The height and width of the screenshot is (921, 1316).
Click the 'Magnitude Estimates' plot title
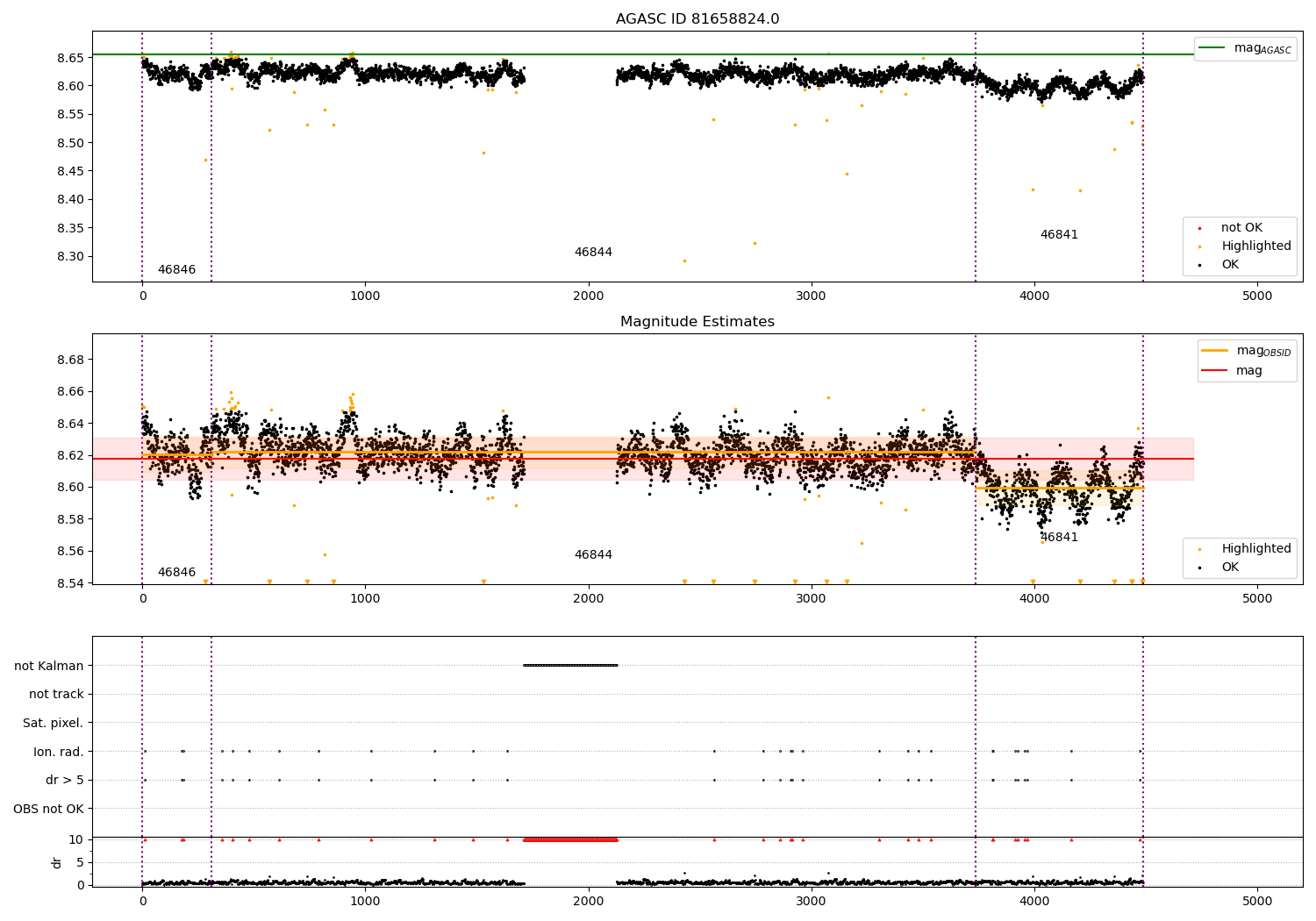[x=697, y=322]
